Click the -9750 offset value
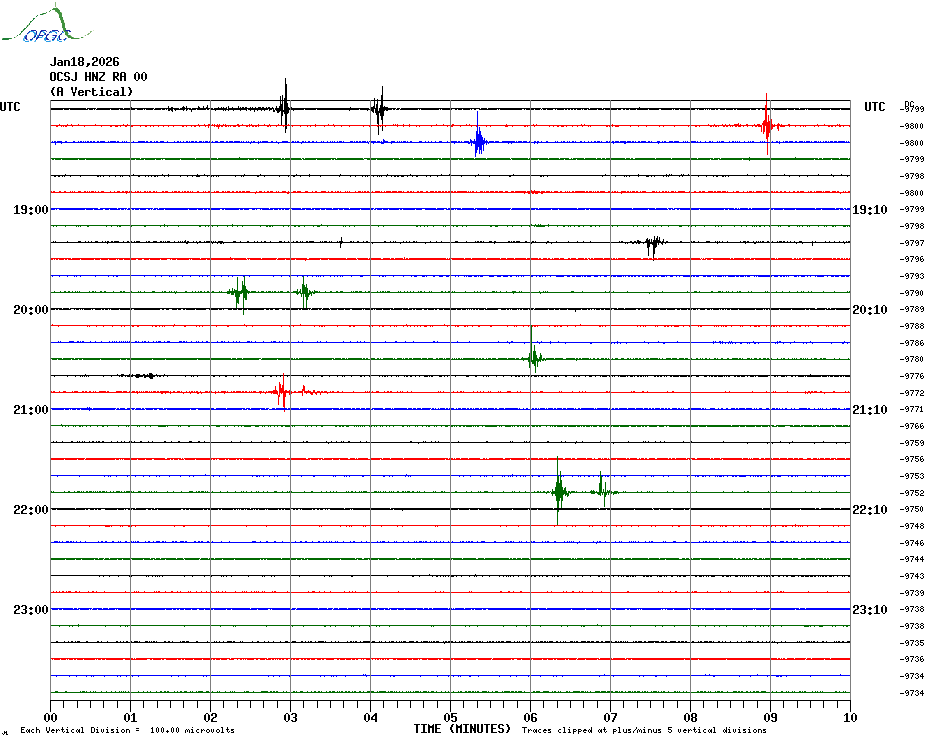The width and height of the screenshot is (930, 744). (912, 509)
